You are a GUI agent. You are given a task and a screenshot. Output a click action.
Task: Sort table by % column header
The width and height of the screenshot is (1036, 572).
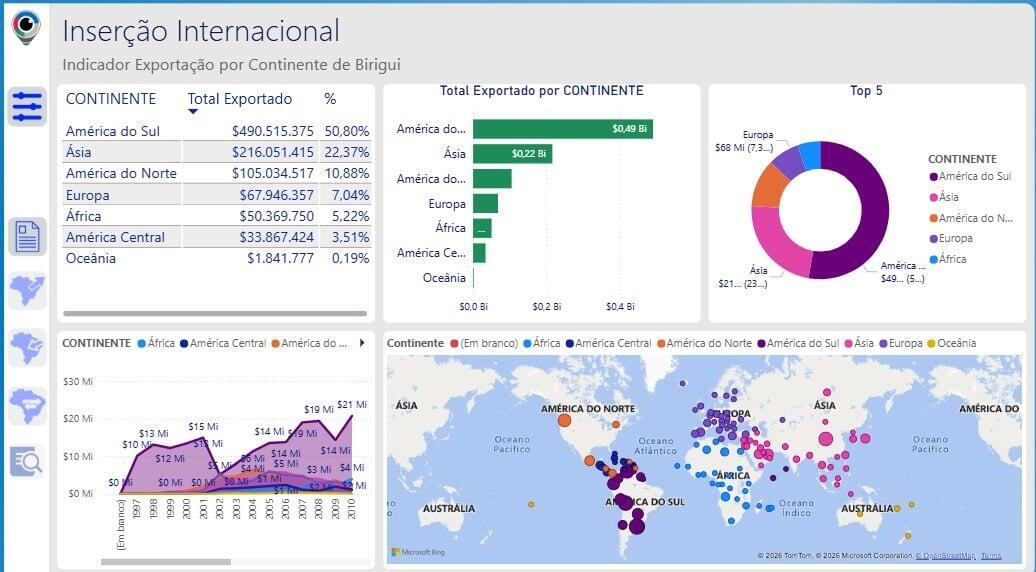pos(330,99)
